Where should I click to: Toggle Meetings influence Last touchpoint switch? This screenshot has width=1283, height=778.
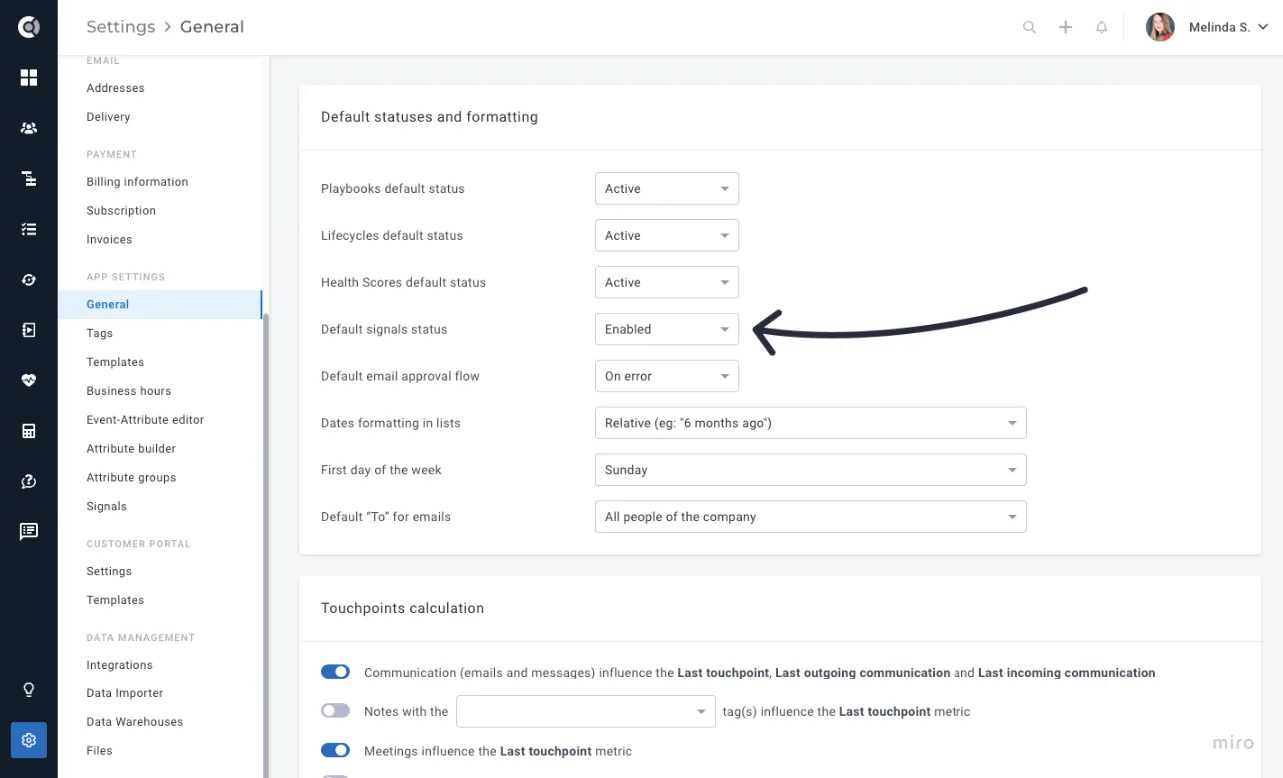pos(335,750)
